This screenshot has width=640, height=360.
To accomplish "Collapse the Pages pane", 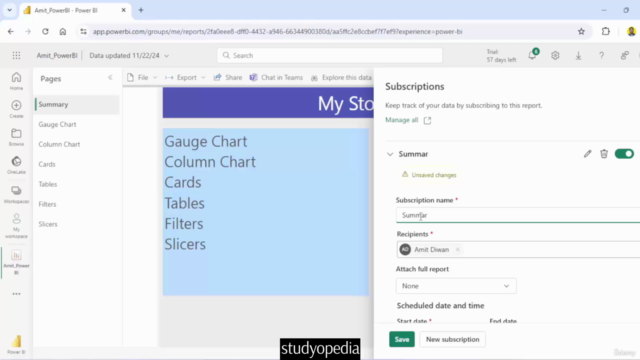I will click(x=110, y=78).
